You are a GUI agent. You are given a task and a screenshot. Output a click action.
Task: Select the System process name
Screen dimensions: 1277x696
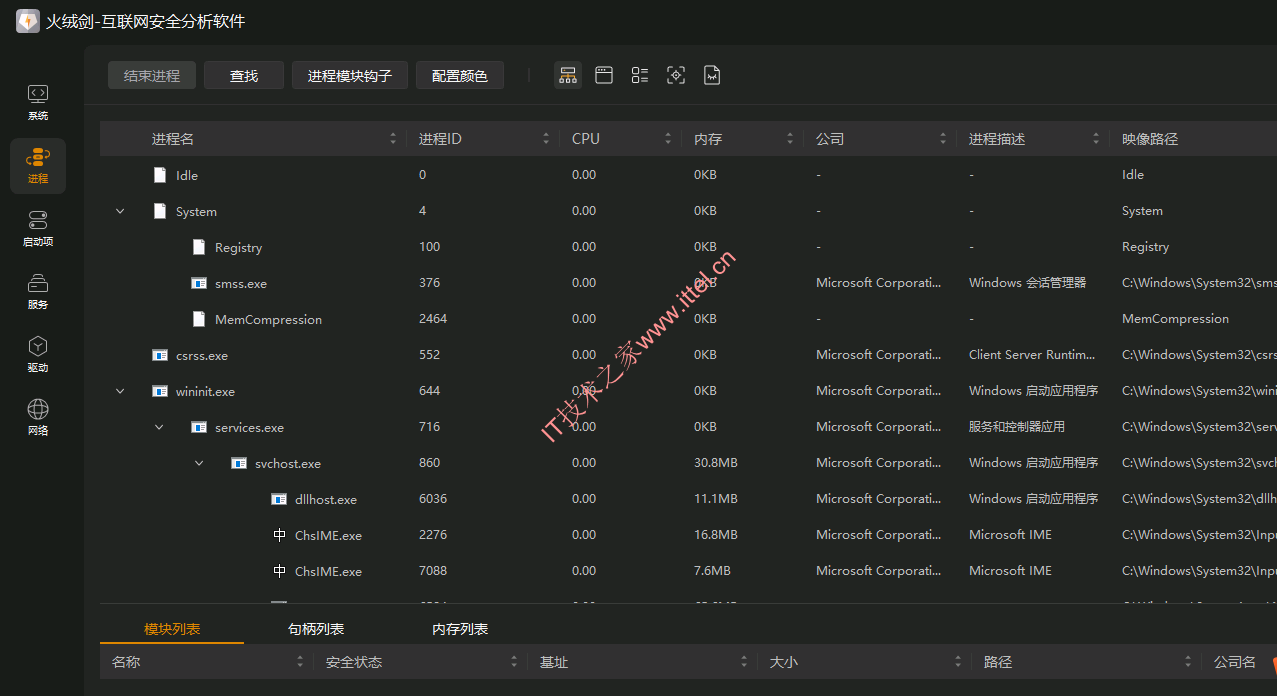[x=196, y=211]
